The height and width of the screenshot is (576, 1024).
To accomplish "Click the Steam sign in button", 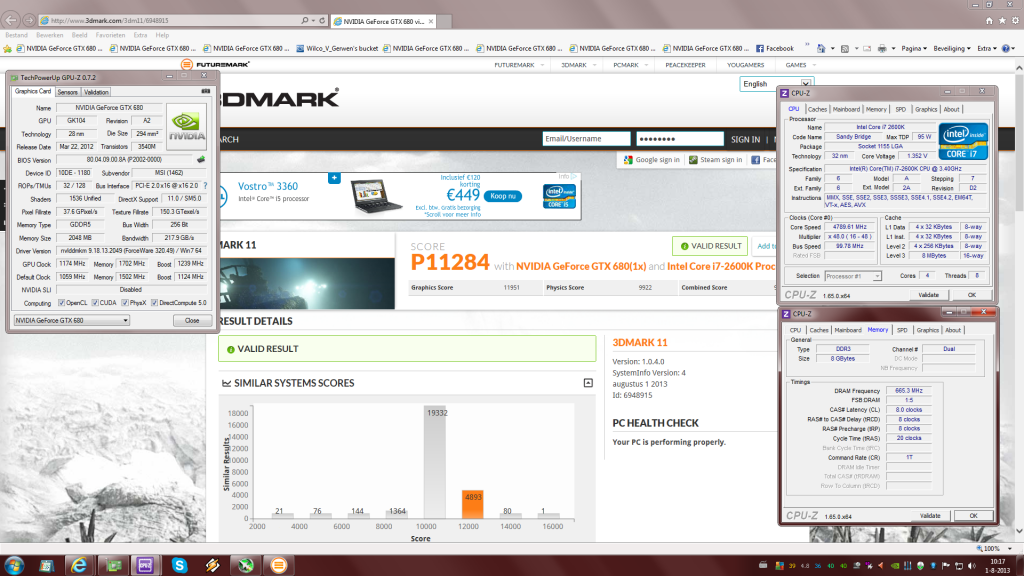I will pyautogui.click(x=716, y=160).
